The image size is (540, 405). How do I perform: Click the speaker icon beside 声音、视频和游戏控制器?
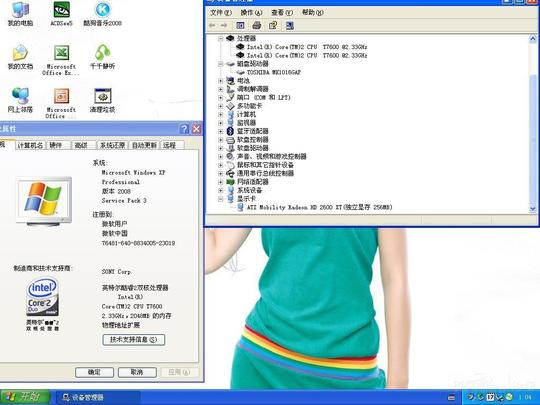coord(230,156)
